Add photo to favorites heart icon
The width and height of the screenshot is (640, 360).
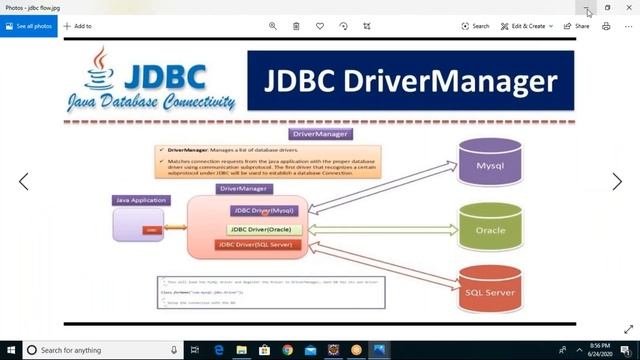(x=320, y=26)
